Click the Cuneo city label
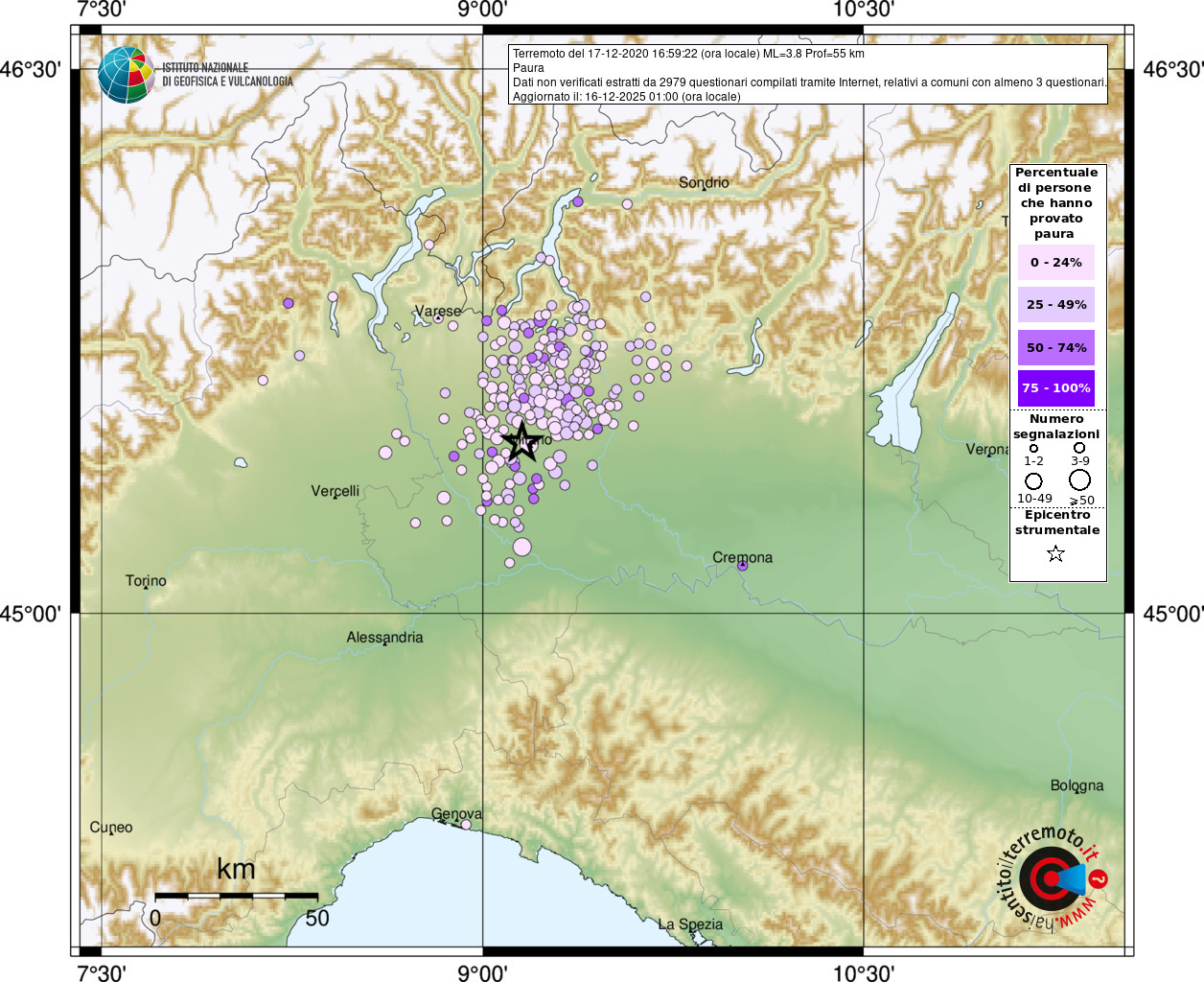The image size is (1204, 982). [111, 827]
